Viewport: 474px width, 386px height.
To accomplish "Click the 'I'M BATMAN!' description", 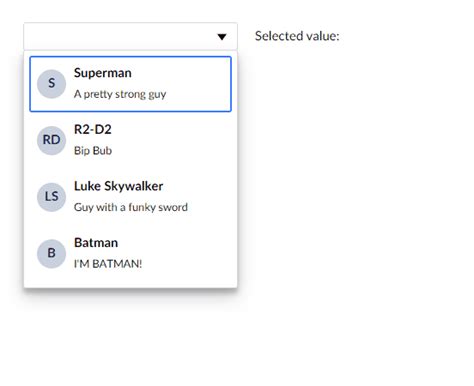I will (x=108, y=264).
